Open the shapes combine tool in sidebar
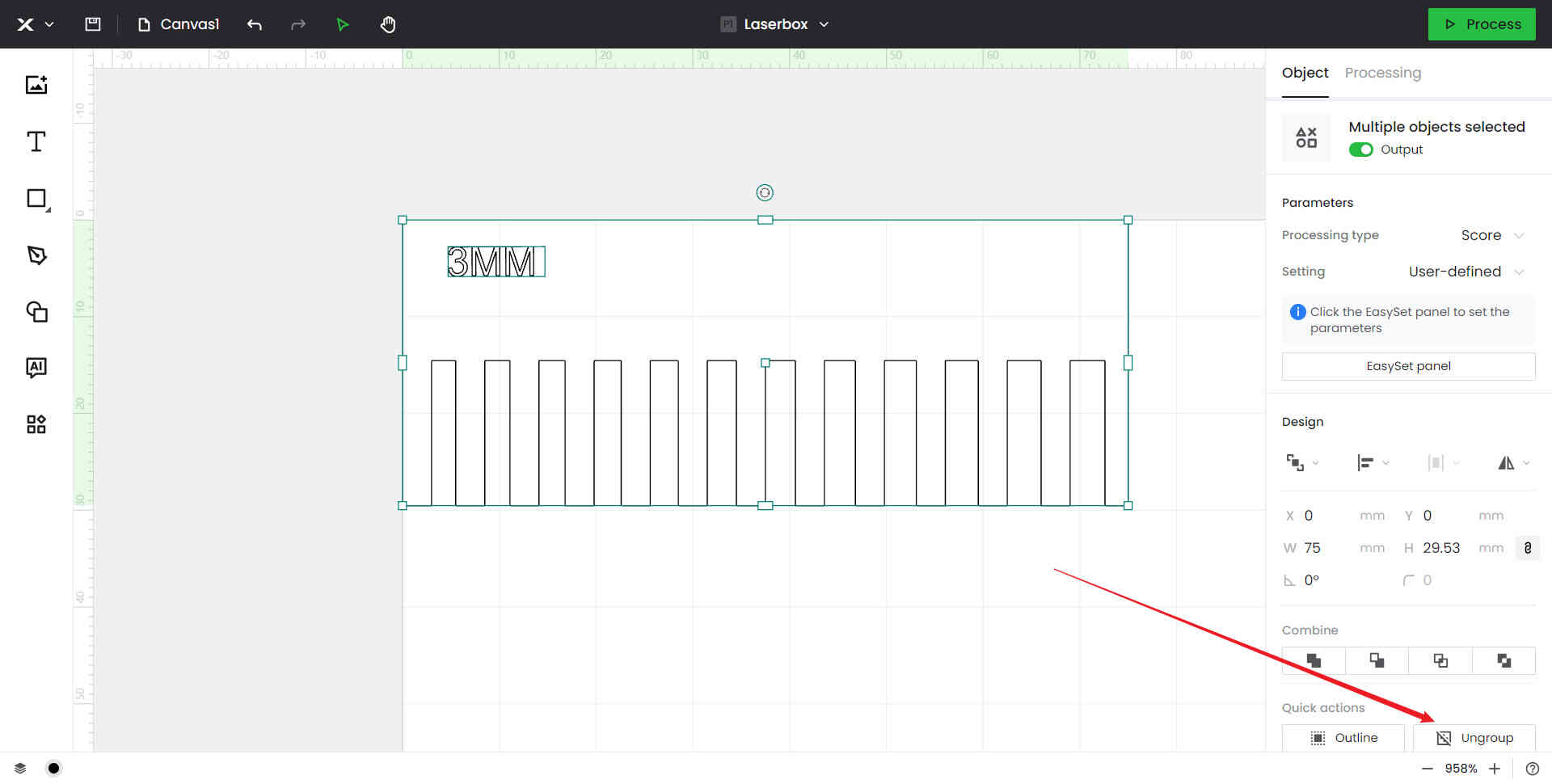Image resolution: width=1552 pixels, height=784 pixels. (x=36, y=312)
